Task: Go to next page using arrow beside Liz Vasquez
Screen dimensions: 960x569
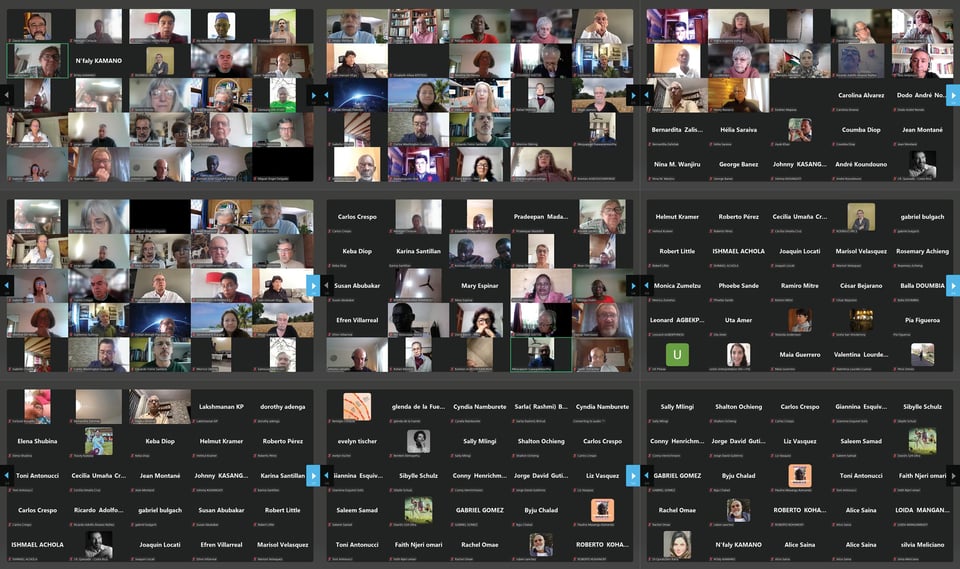Action: tap(632, 475)
